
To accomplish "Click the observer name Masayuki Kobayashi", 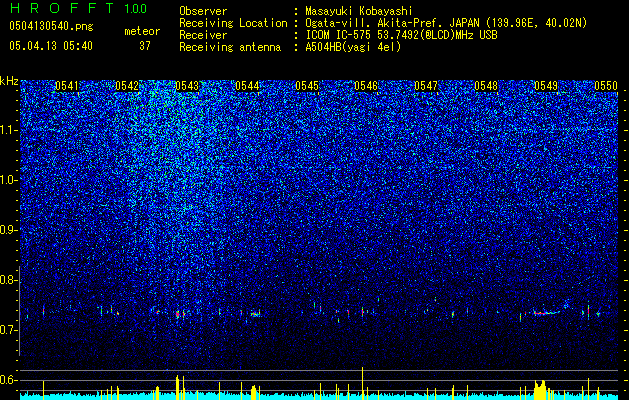I will [x=358, y=11].
